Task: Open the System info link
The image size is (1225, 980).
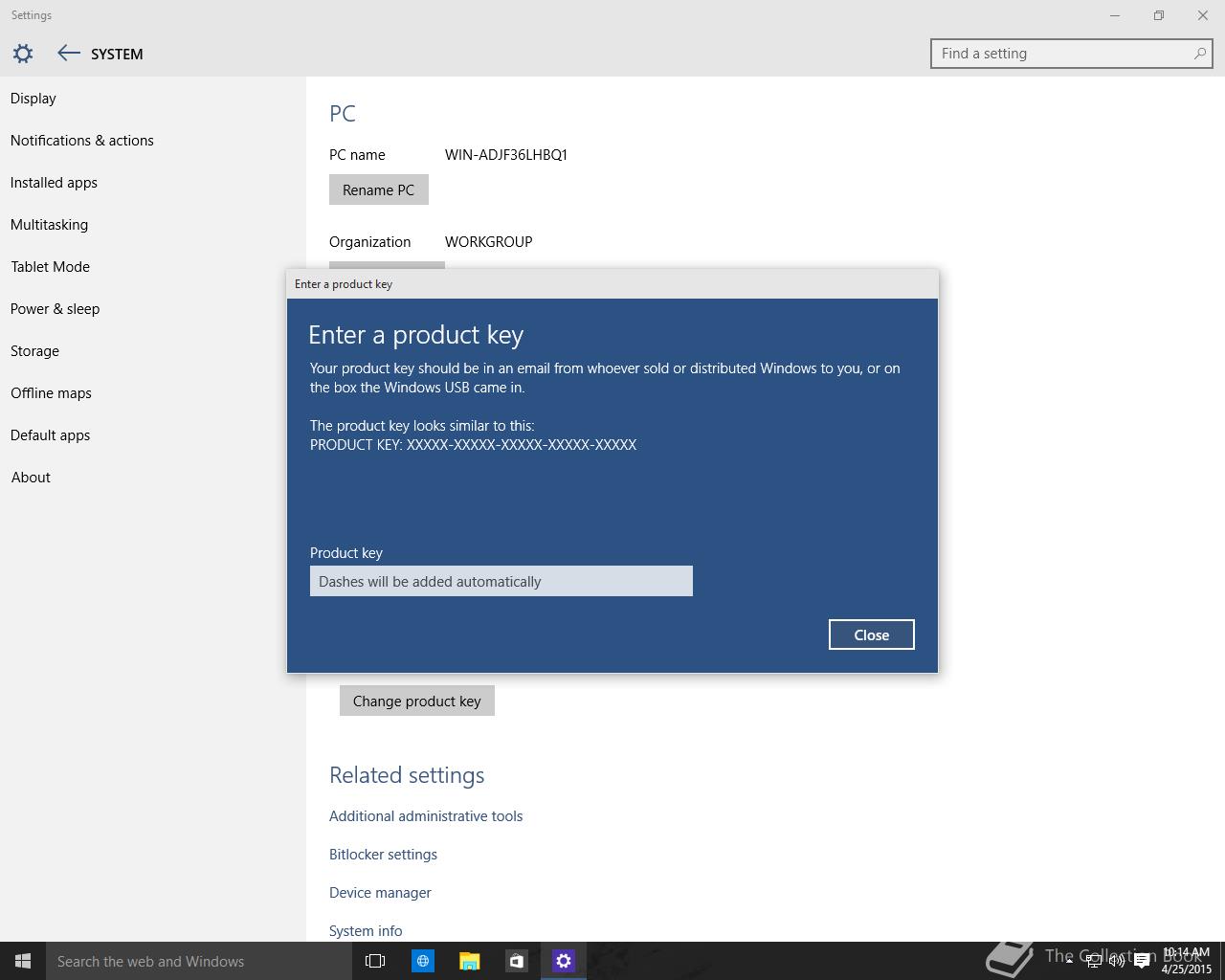Action: 366,931
